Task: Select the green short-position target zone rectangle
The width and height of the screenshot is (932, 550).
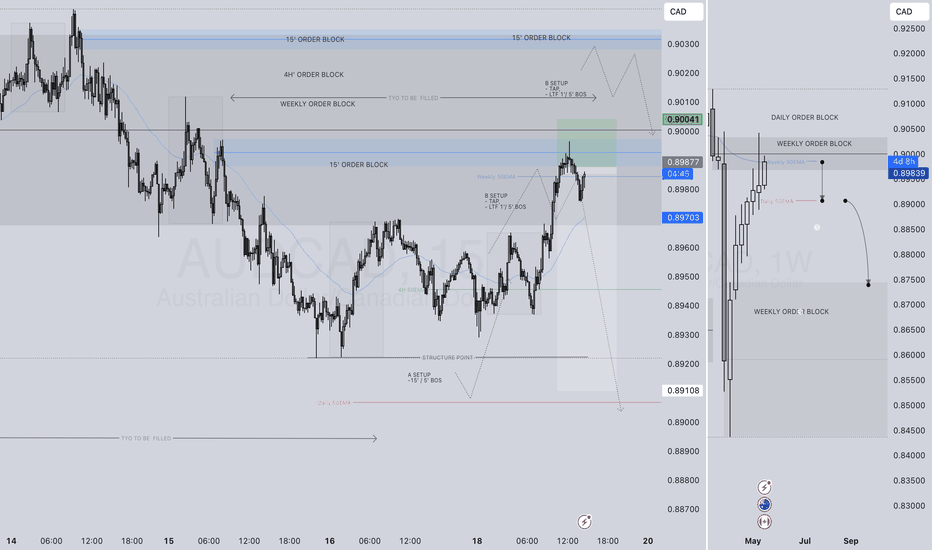Action: click(x=586, y=143)
